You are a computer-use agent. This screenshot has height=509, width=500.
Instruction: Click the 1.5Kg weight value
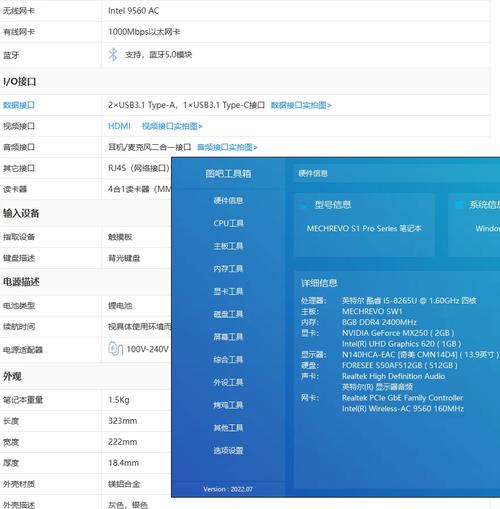119,400
